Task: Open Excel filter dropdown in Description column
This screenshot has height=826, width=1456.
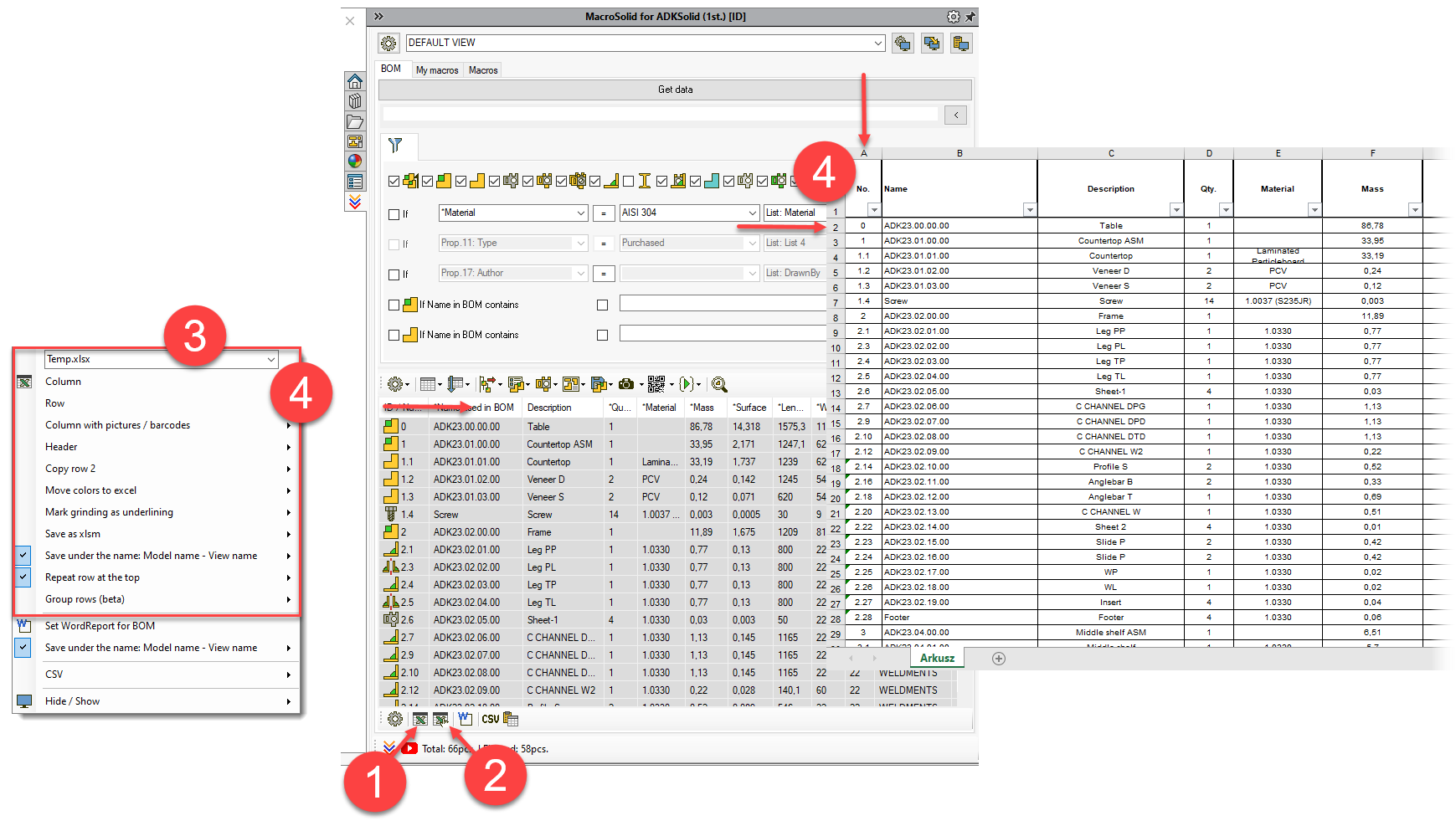Action: (1176, 210)
